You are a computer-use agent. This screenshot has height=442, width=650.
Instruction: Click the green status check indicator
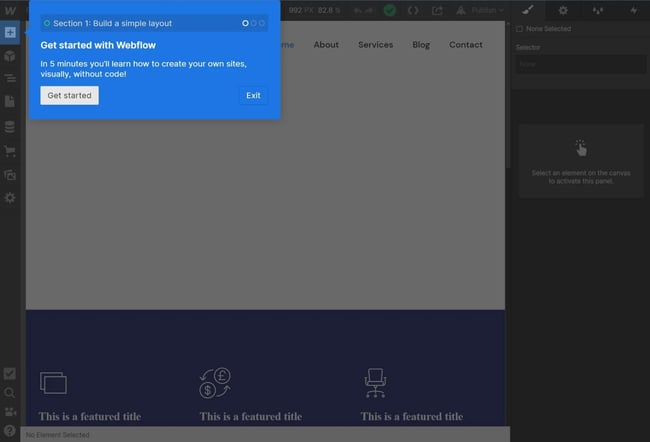pos(389,10)
